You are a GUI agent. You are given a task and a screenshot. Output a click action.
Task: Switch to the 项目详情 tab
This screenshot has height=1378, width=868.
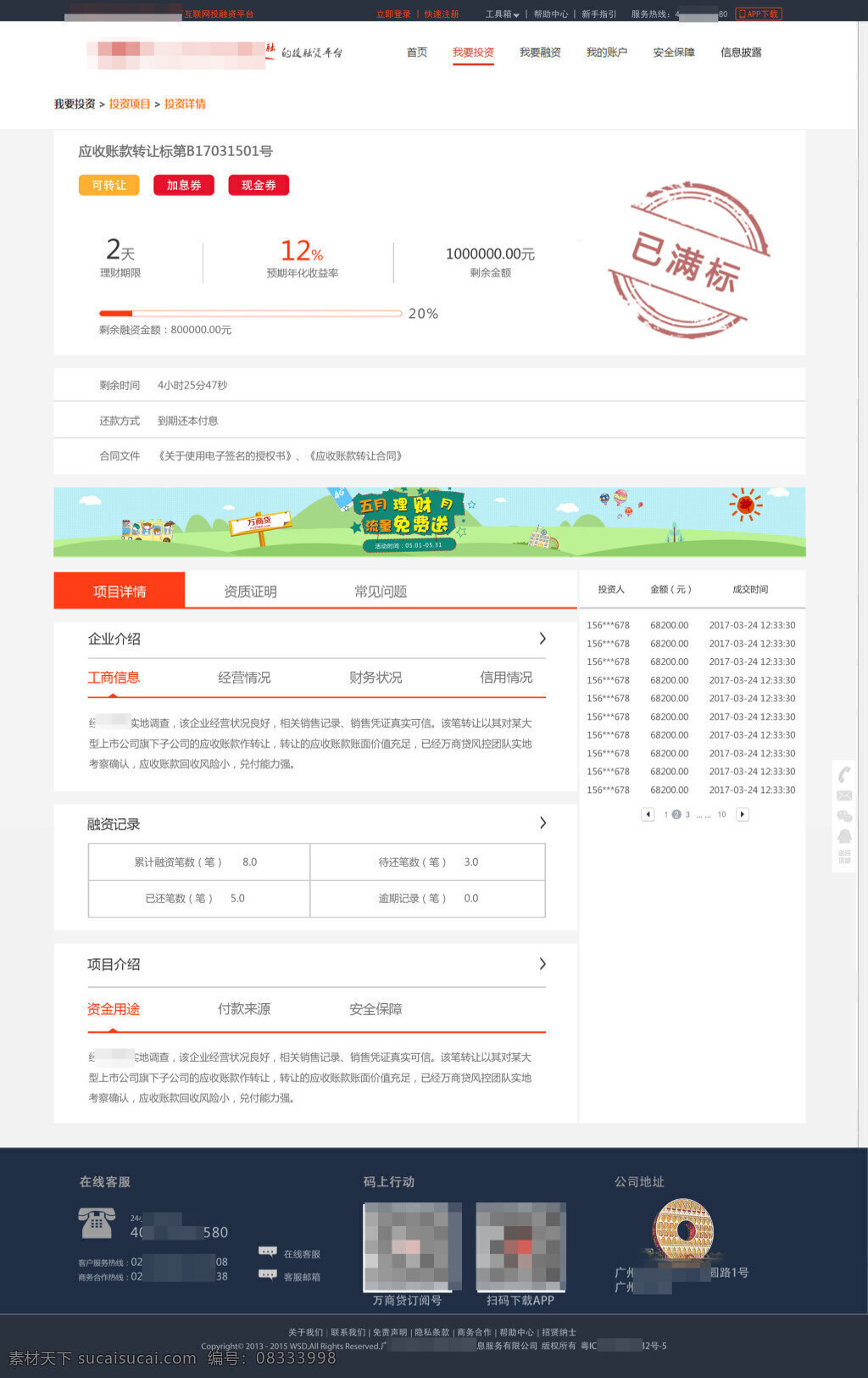point(120,591)
